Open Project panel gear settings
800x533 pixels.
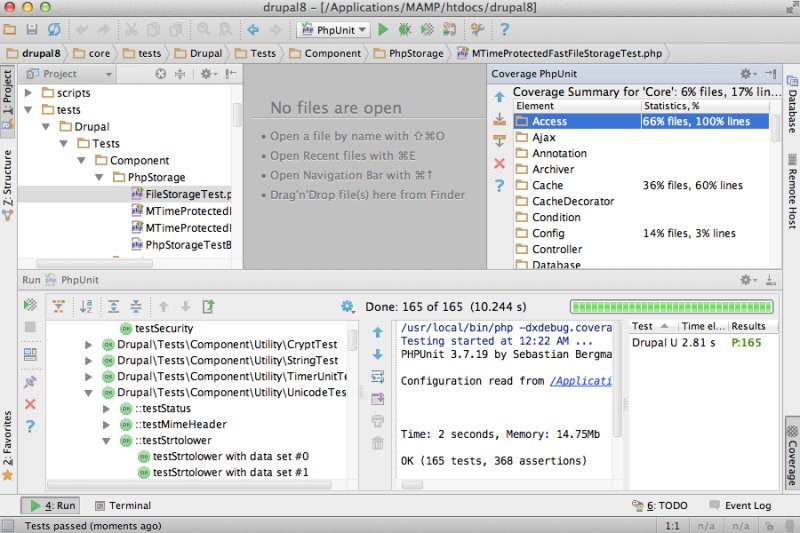(x=208, y=74)
